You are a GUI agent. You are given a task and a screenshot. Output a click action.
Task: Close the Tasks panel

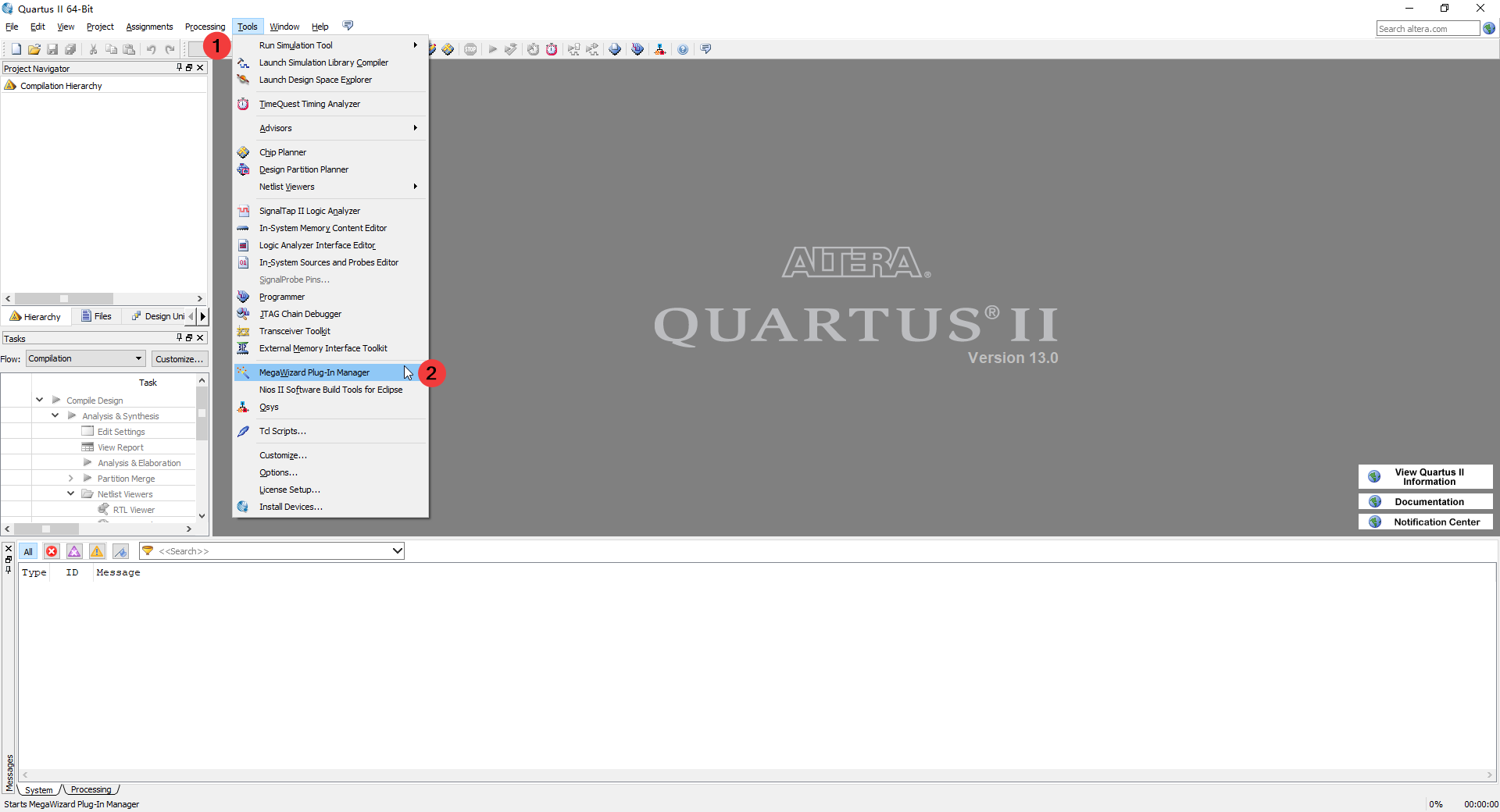200,337
